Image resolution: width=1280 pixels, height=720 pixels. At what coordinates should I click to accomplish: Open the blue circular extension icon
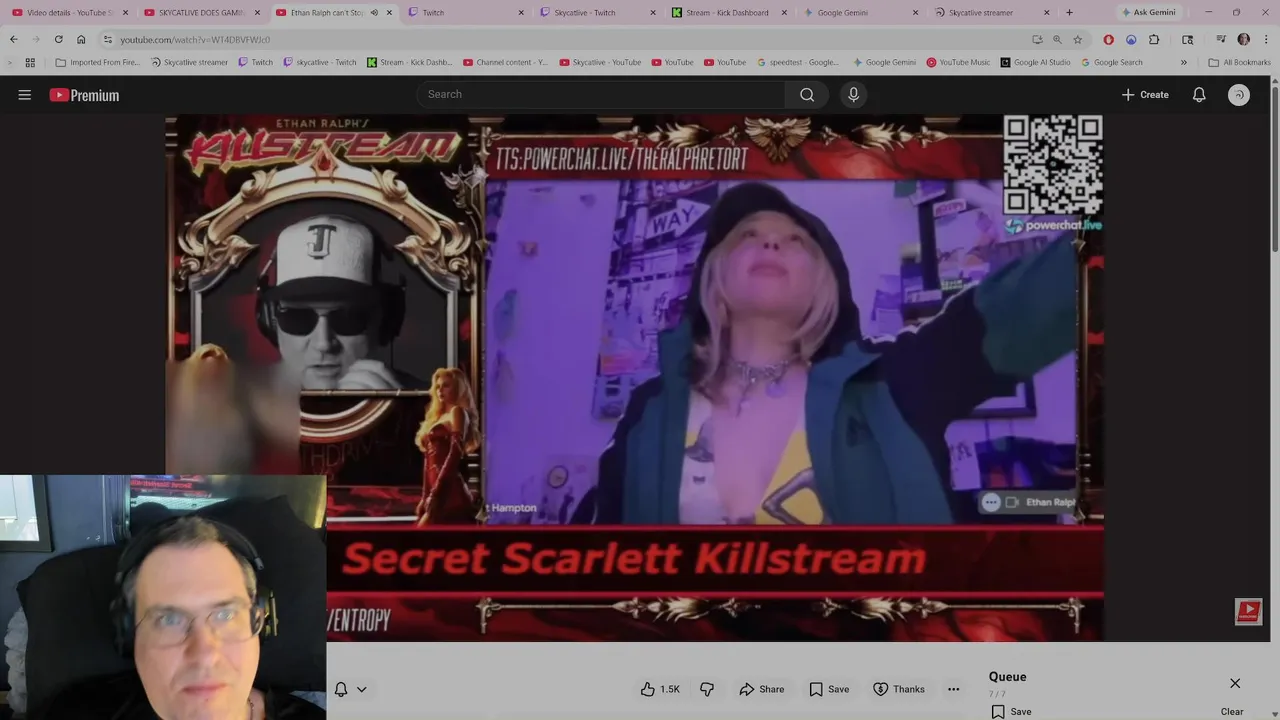[1131, 39]
